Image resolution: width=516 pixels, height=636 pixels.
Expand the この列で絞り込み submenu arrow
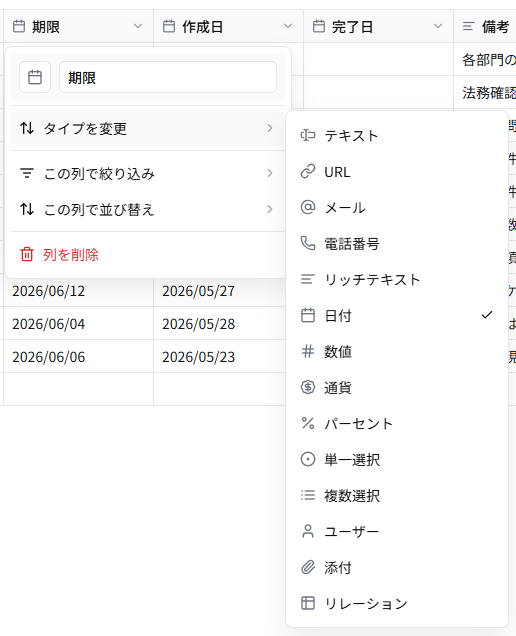click(270, 173)
